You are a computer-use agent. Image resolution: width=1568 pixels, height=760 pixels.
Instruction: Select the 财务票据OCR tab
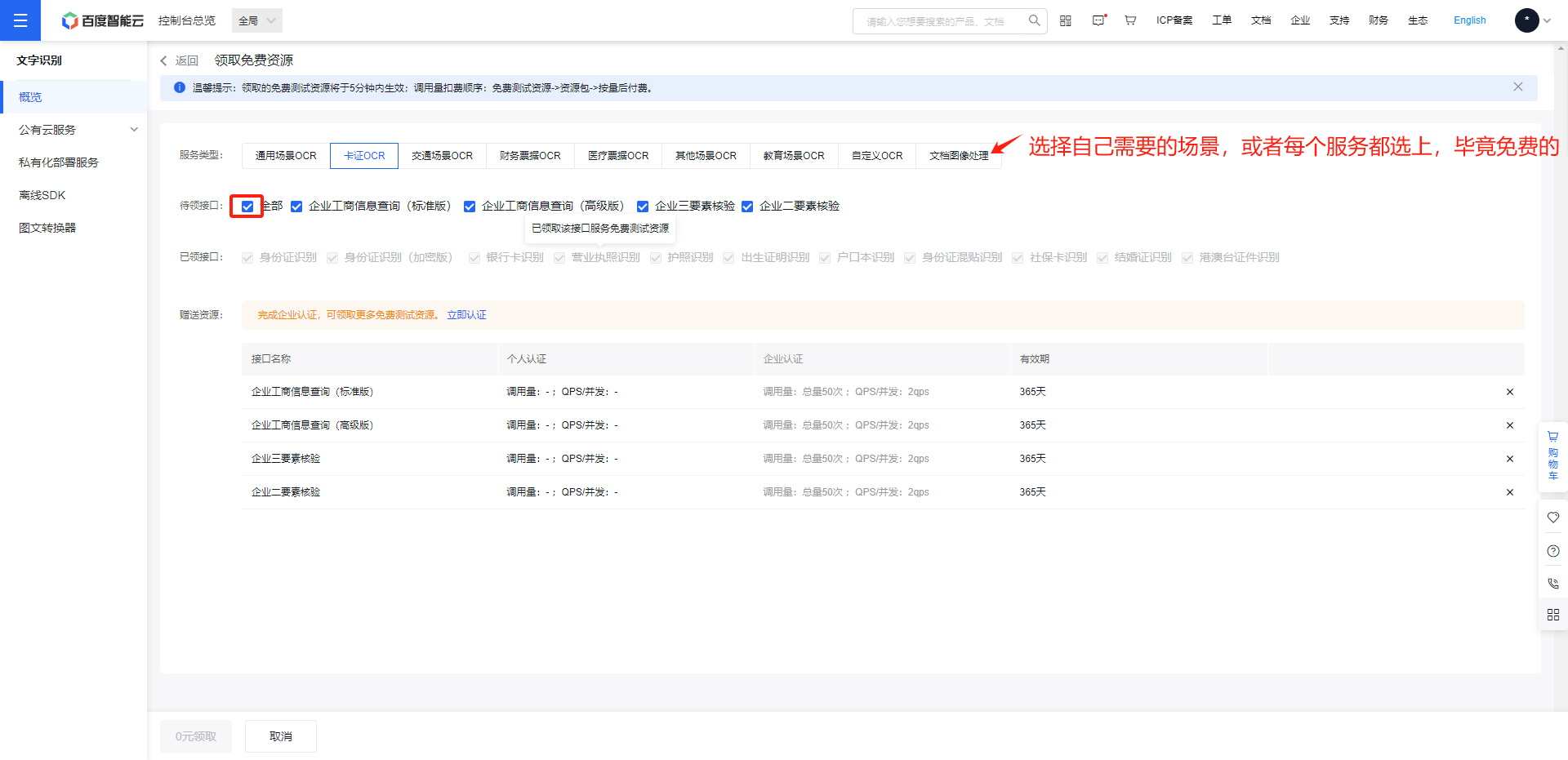530,155
